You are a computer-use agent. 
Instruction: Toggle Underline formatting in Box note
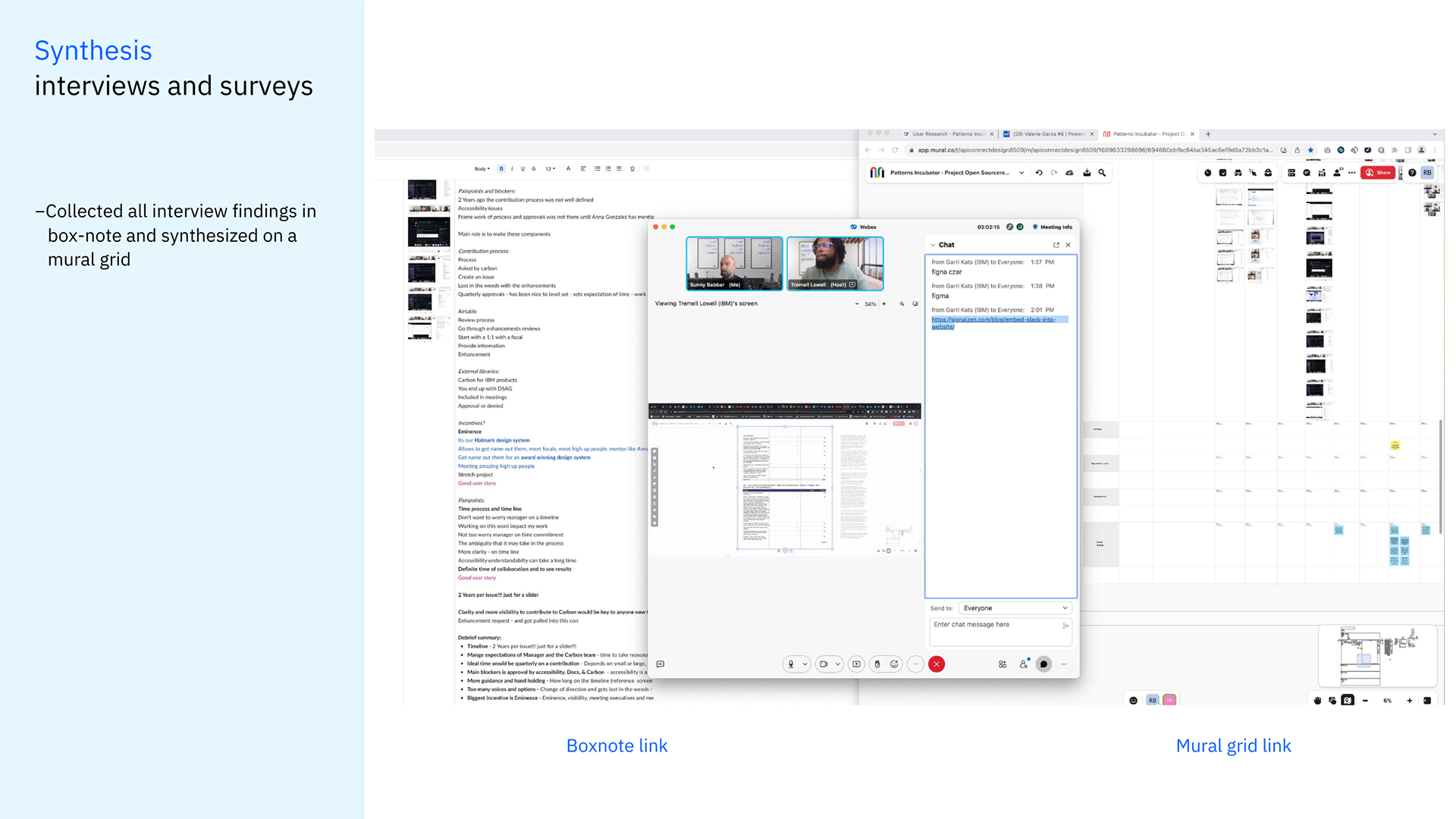pos(522,169)
